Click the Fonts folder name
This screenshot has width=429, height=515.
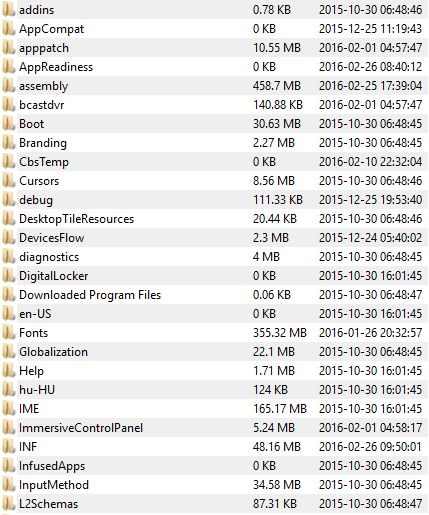(x=34, y=333)
